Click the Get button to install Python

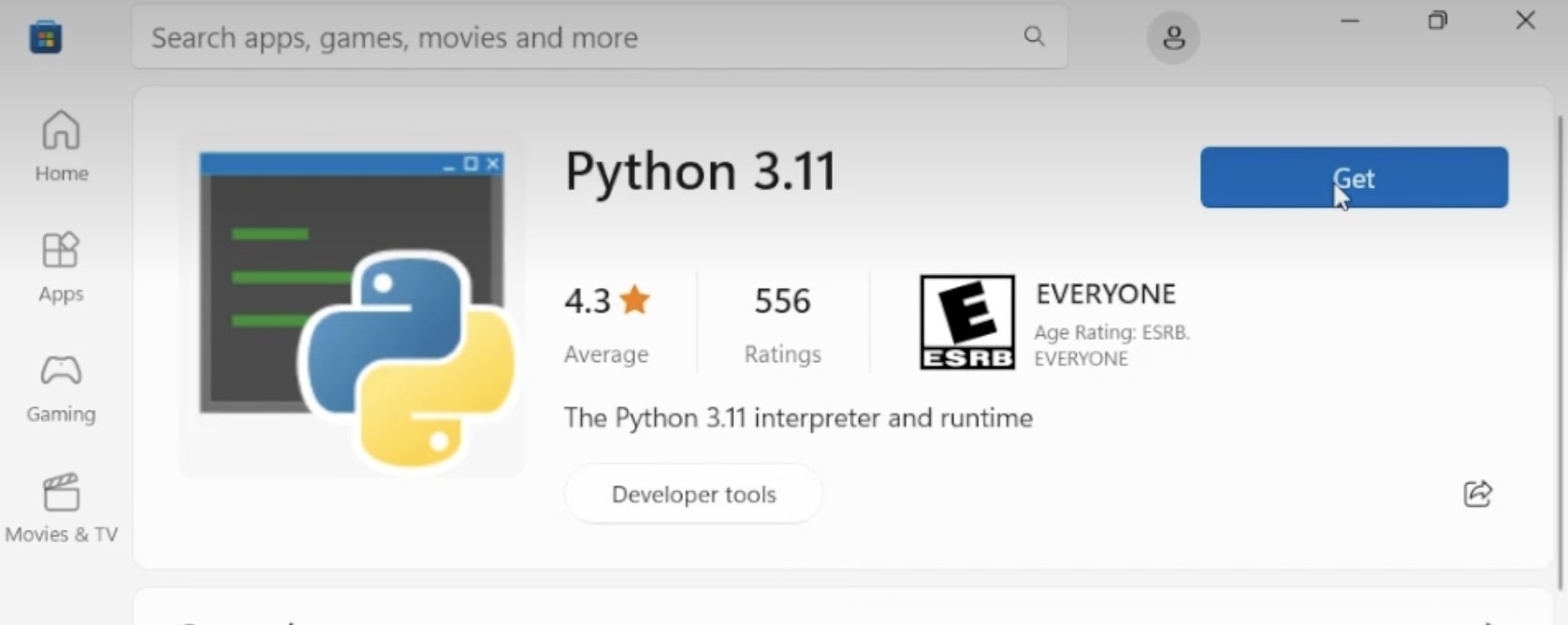[x=1354, y=178]
